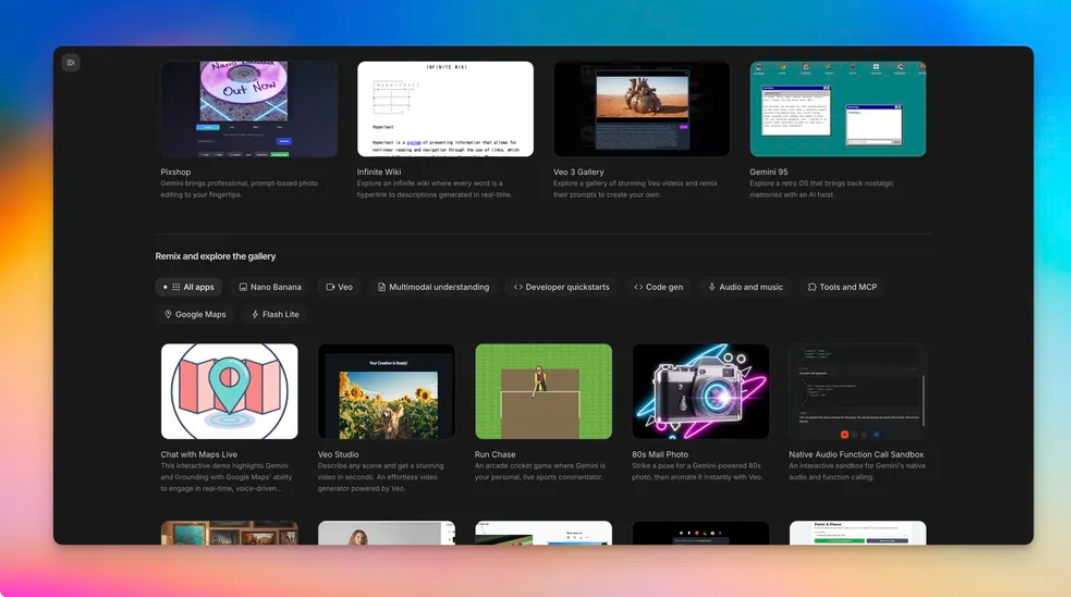
Task: Select the All apps filter option
Action: [189, 287]
